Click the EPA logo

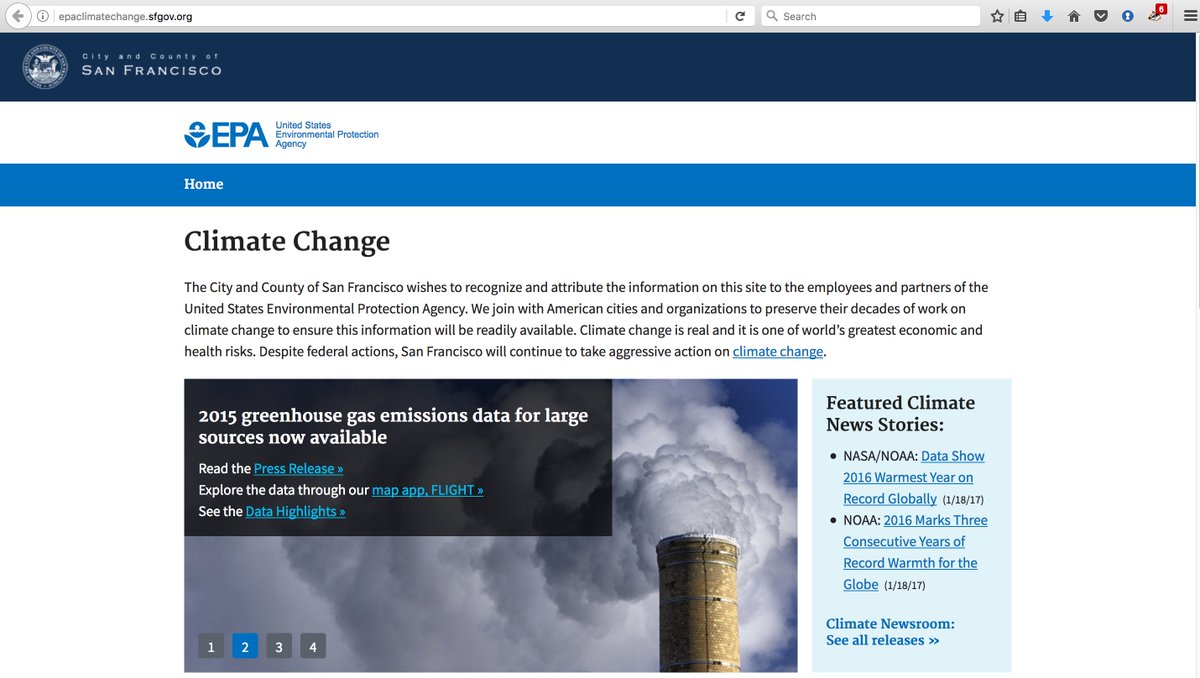tap(226, 134)
